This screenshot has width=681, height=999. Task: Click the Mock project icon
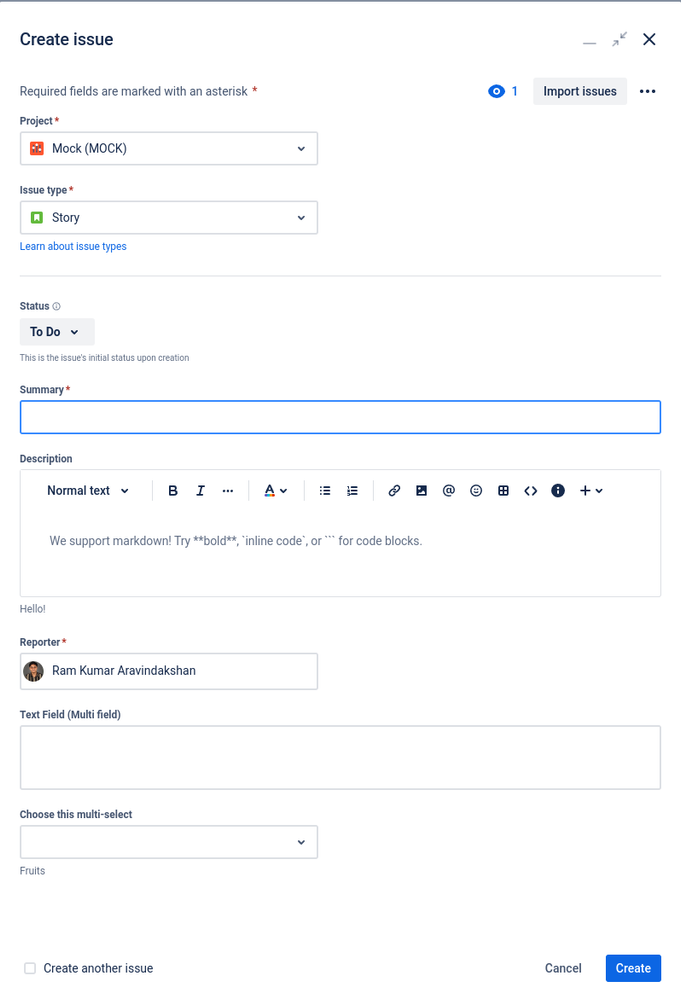[37, 148]
